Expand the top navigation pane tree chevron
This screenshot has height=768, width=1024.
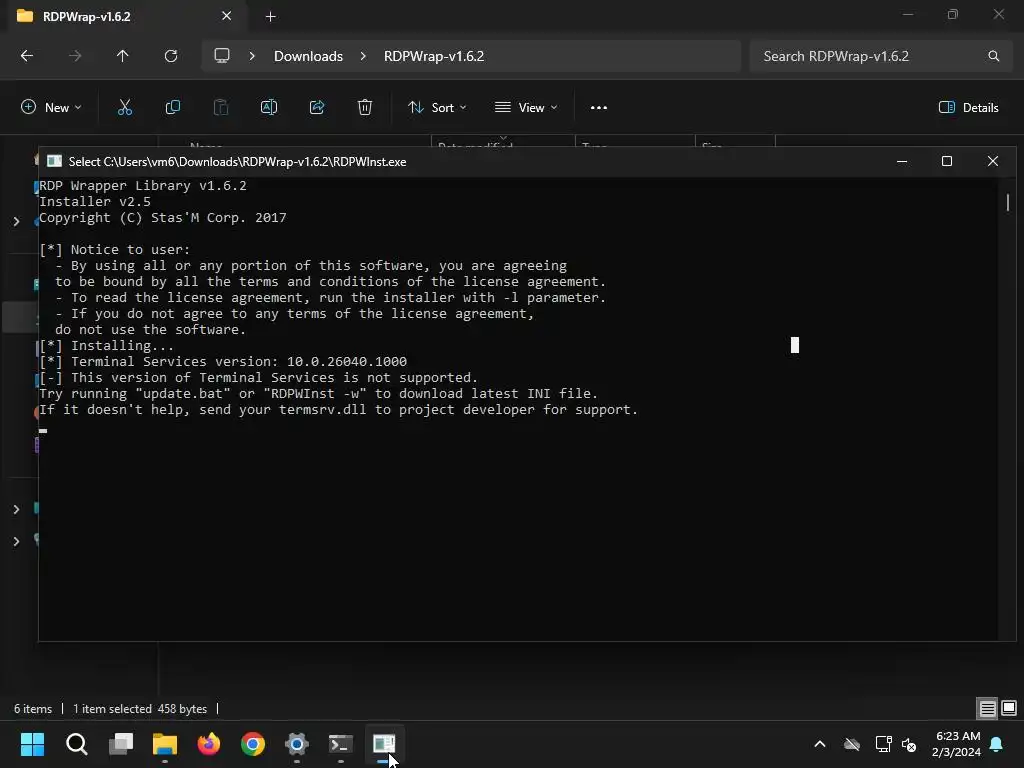pyautogui.click(x=16, y=221)
